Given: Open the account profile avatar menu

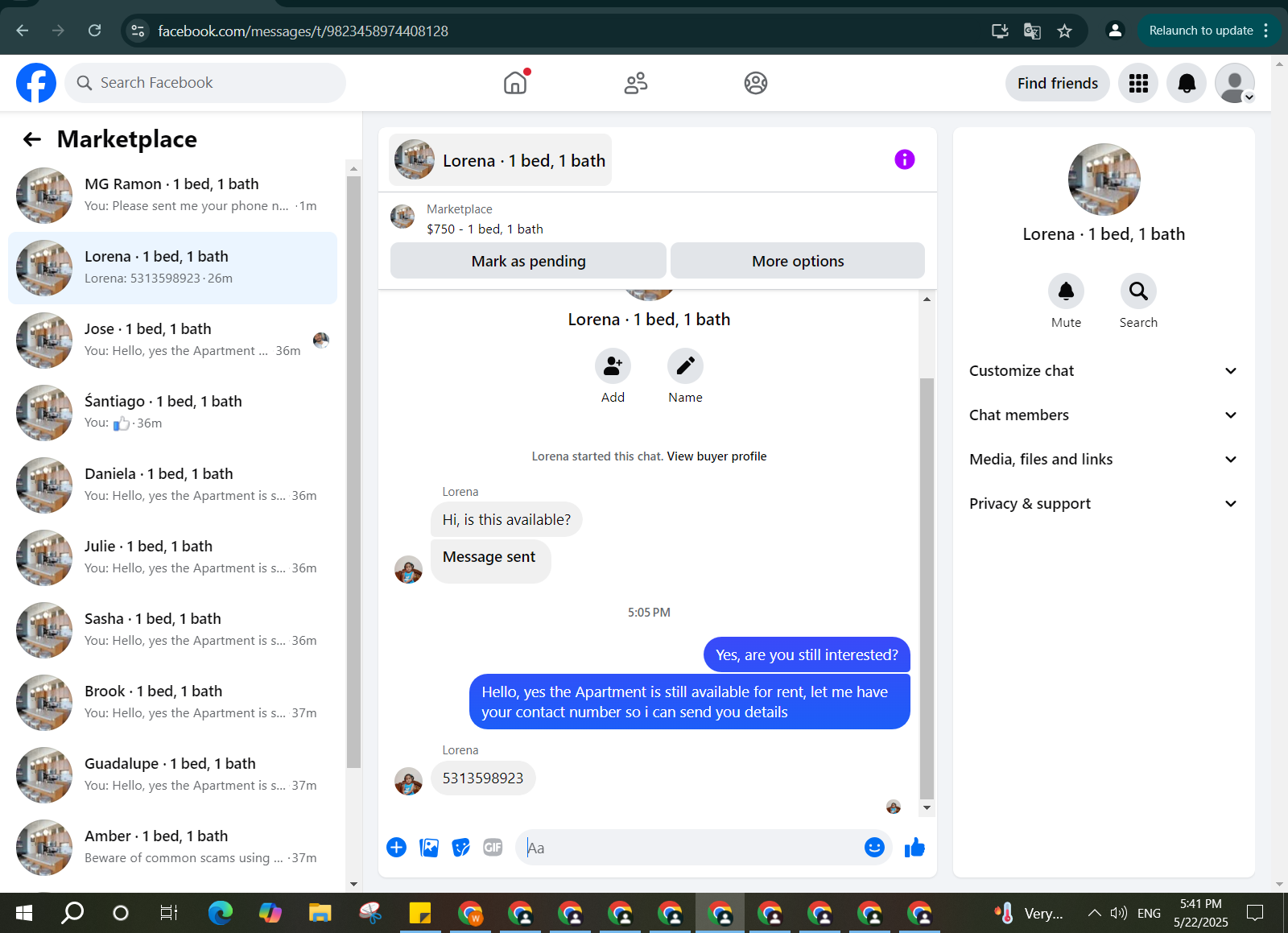Looking at the screenshot, I should 1235,83.
